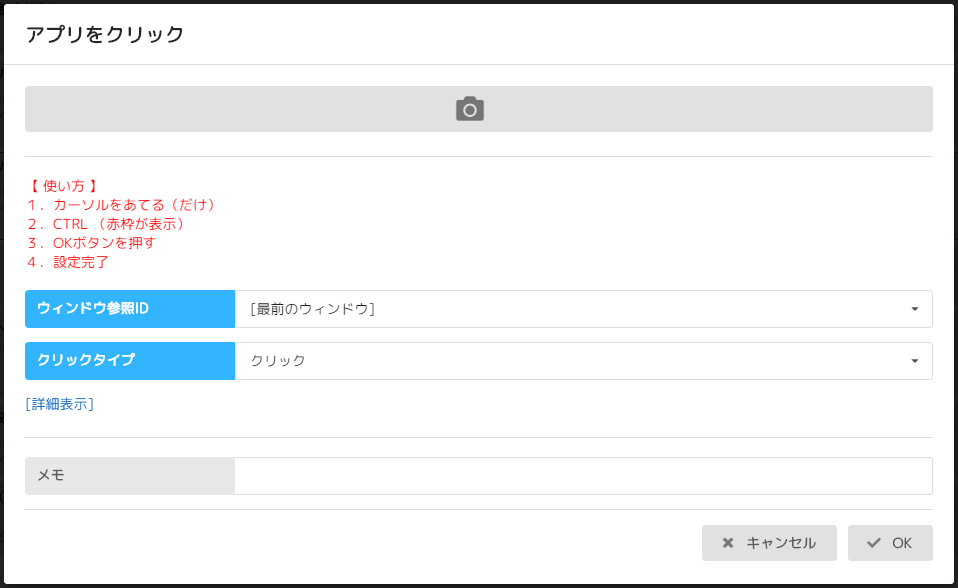This screenshot has width=958, height=588.
Task: Click the checkmark icon on OK button
Action: (874, 543)
